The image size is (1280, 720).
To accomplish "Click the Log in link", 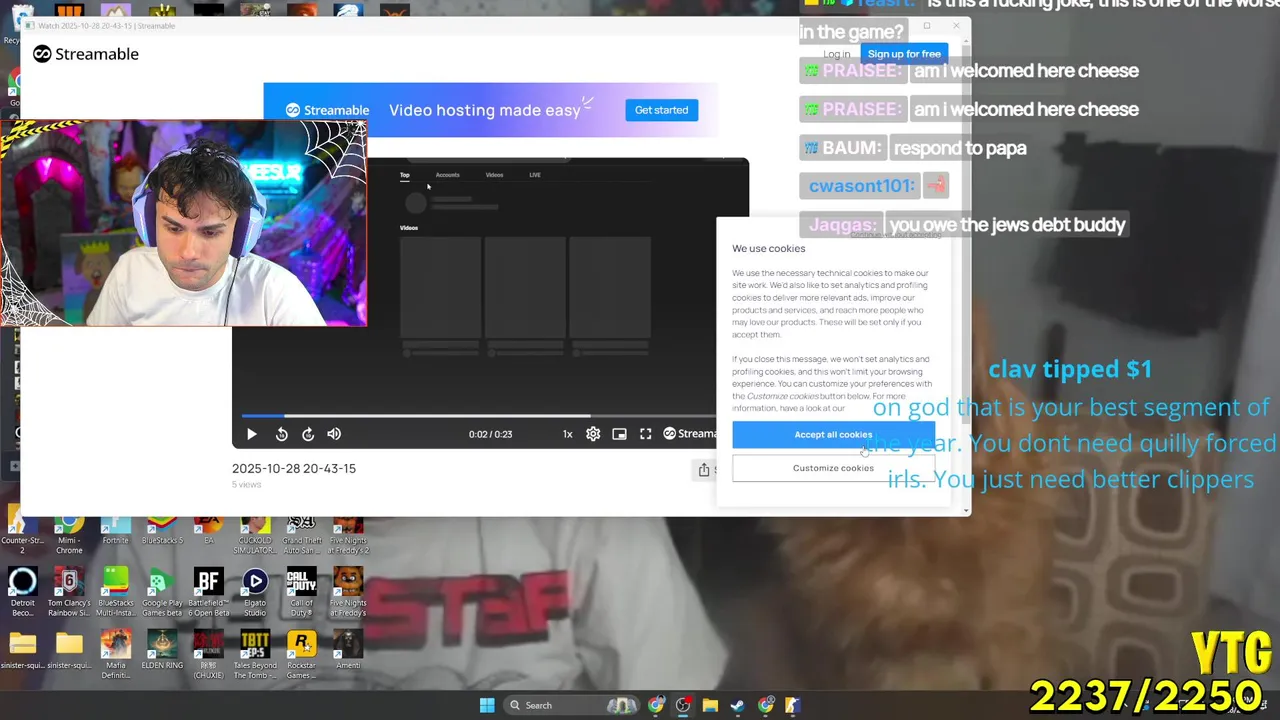I will click(x=837, y=54).
